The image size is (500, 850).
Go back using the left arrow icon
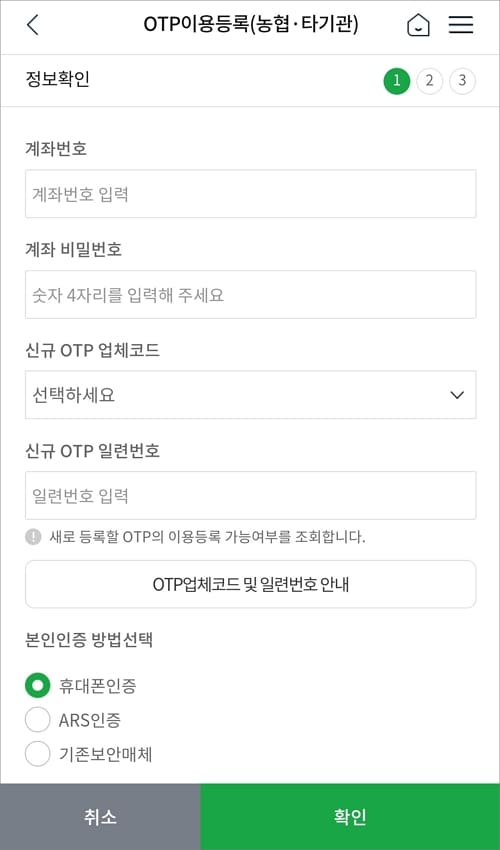click(33, 25)
